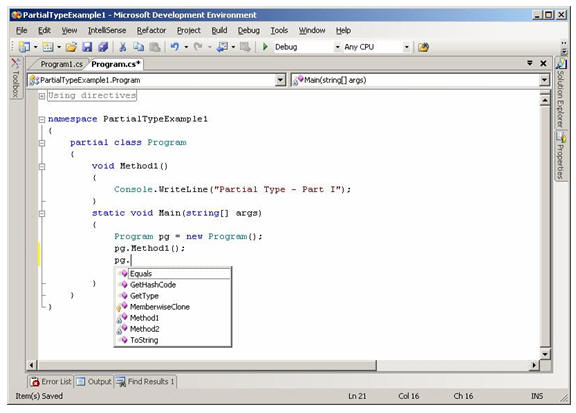
Task: Open the Debug configuration dropdown
Action: click(337, 47)
